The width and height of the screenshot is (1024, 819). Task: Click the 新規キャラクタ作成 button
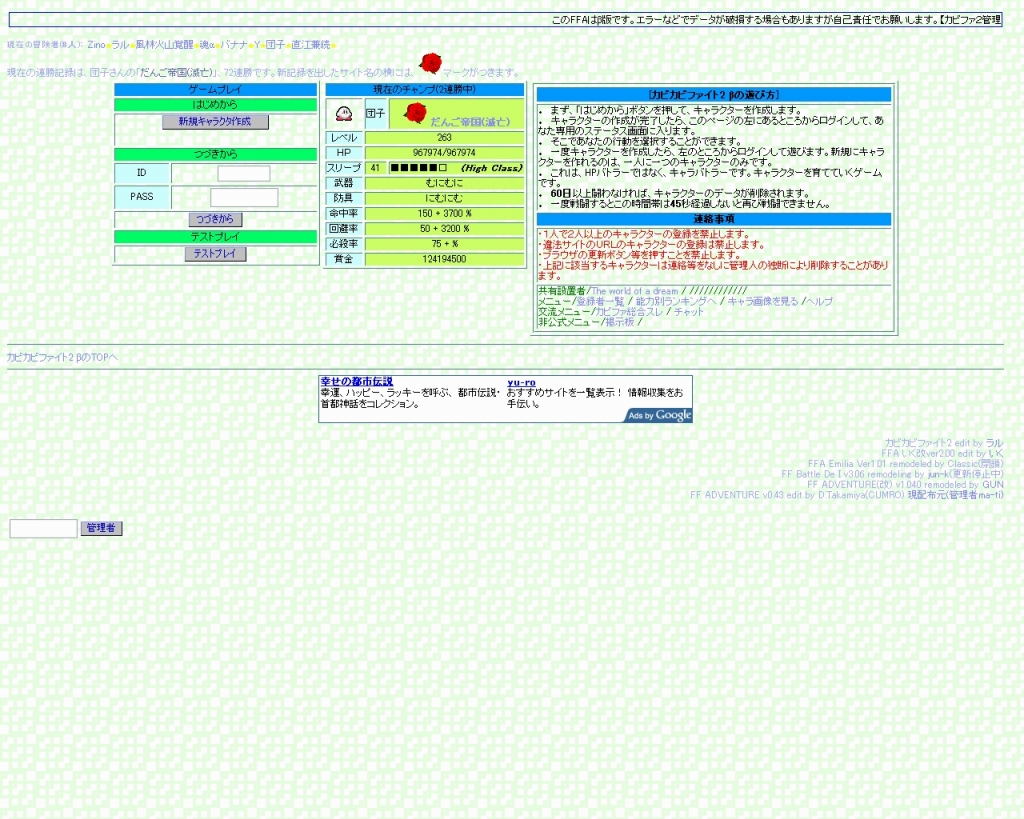[215, 121]
